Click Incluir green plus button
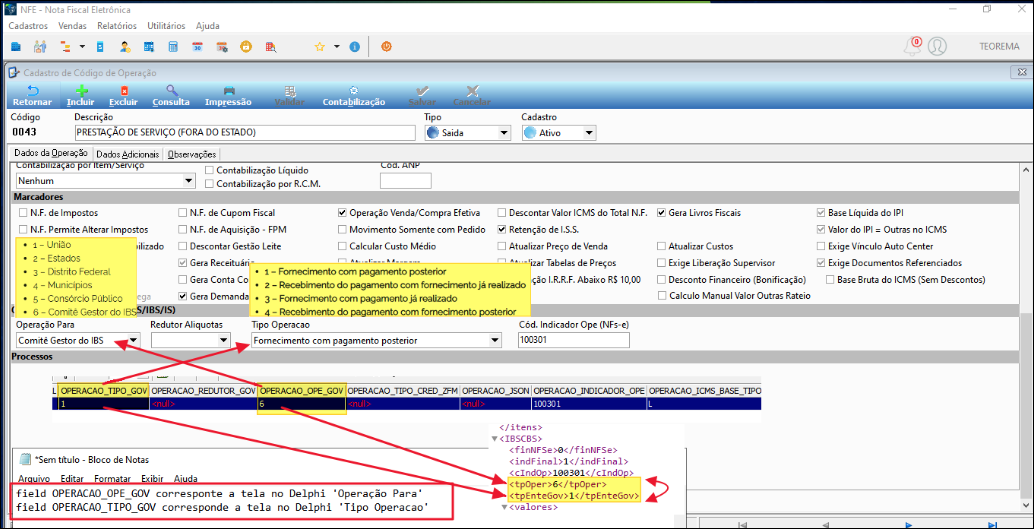Image resolution: width=1034 pixels, height=529 pixels. [x=80, y=96]
